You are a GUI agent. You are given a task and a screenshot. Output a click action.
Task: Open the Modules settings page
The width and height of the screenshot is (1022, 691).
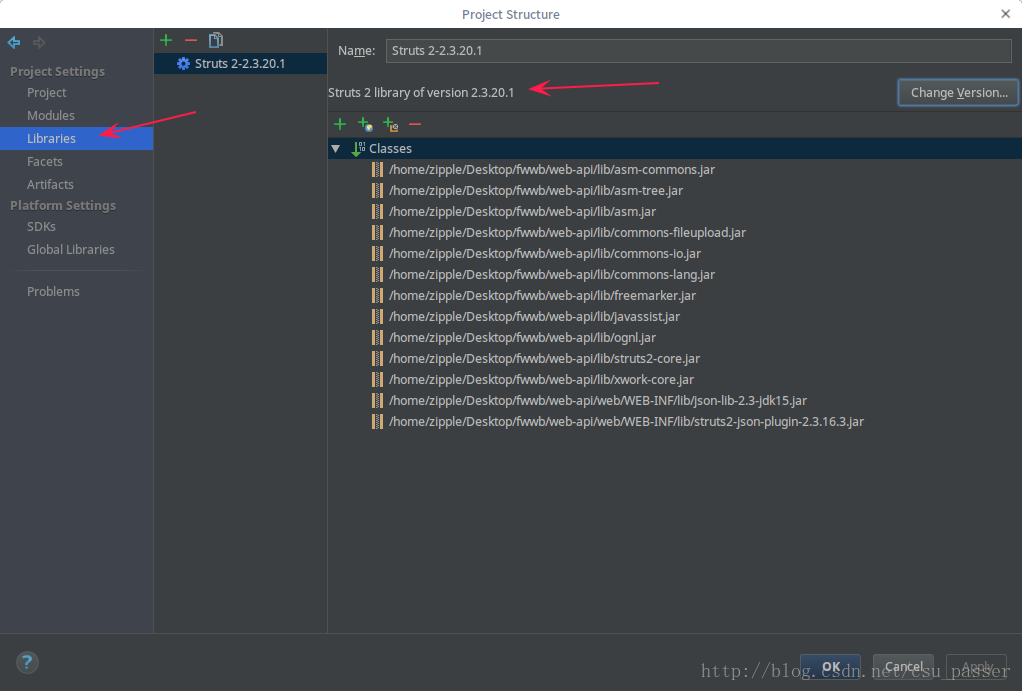[x=50, y=115]
